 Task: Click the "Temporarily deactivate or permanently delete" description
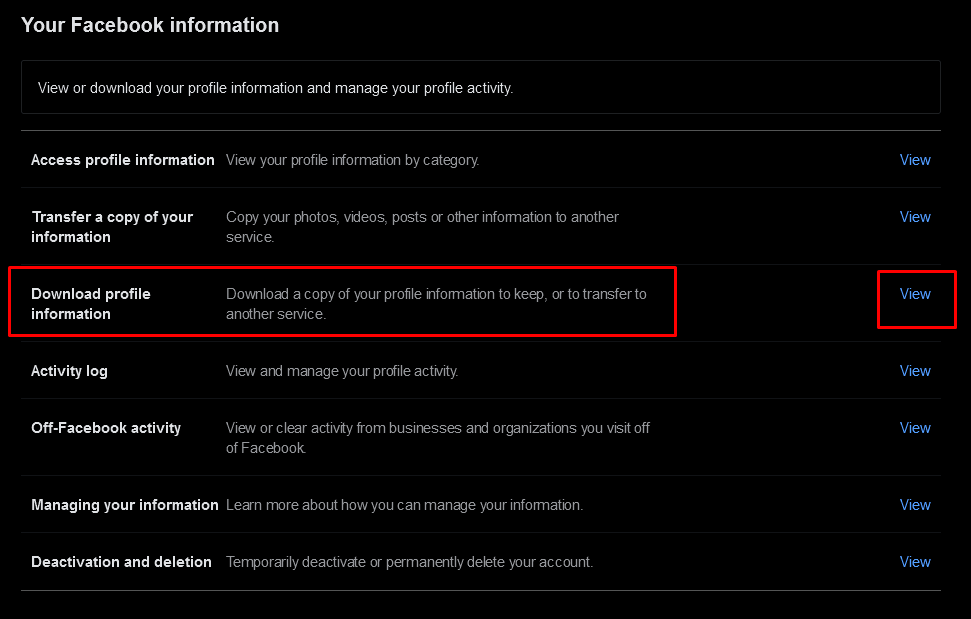pyautogui.click(x=409, y=562)
